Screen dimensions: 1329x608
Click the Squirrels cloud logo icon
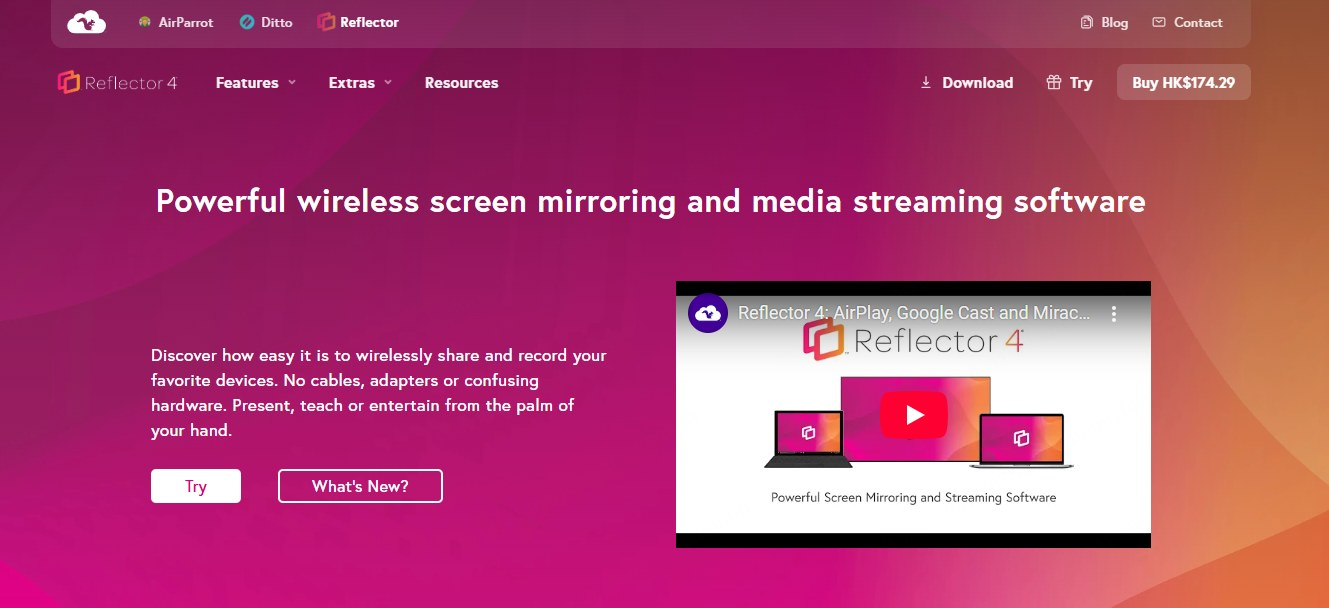tap(87, 22)
